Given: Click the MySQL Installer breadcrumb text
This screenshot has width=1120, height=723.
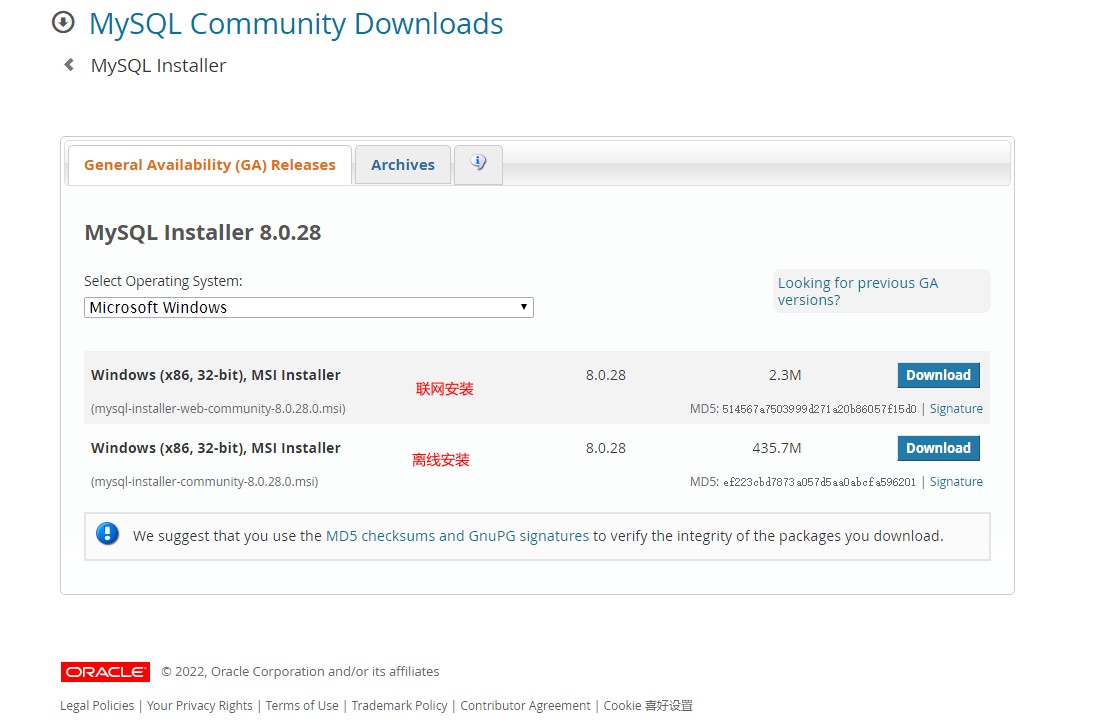Looking at the screenshot, I should [158, 66].
